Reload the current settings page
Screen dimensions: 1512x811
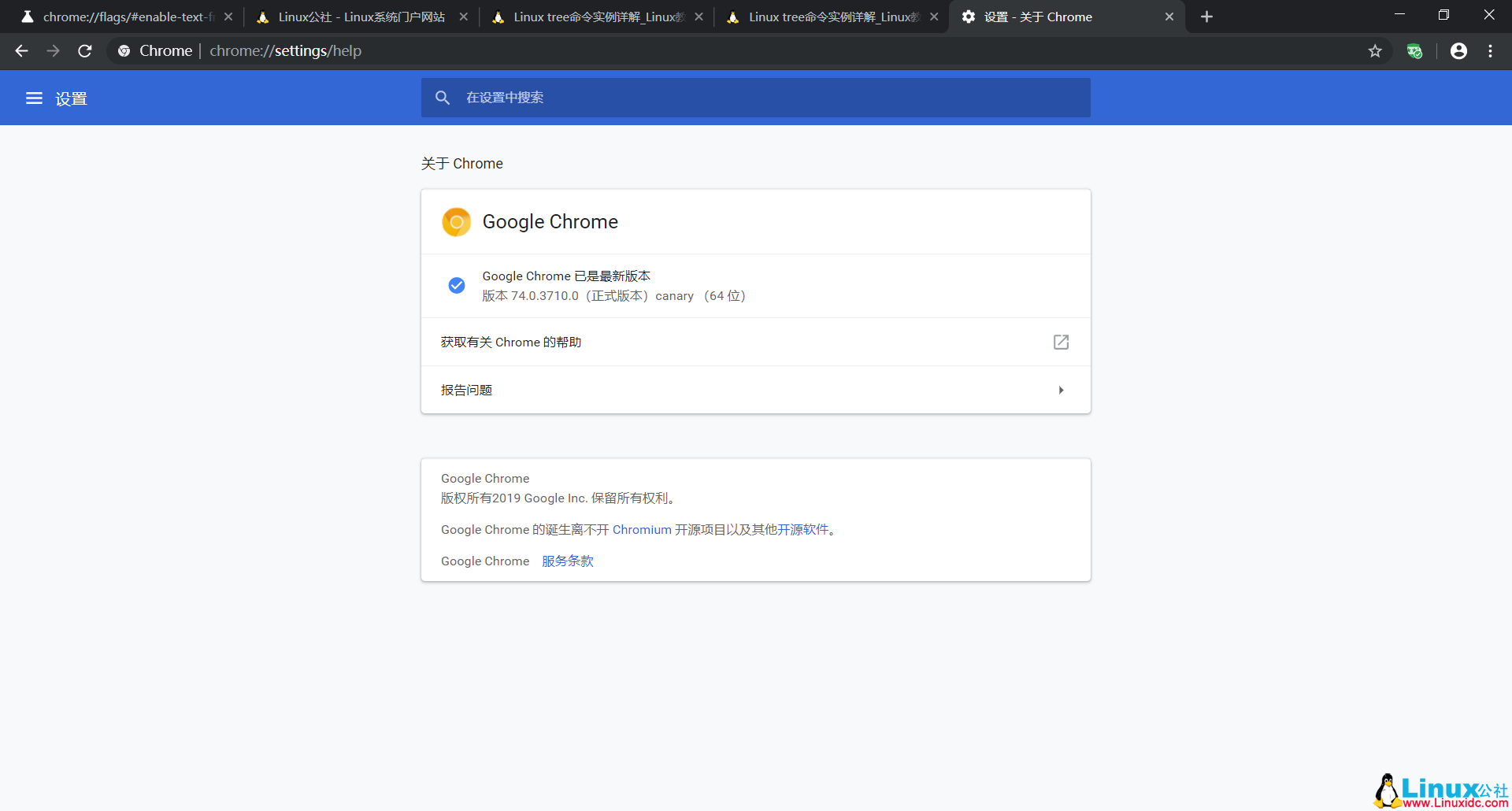85,51
